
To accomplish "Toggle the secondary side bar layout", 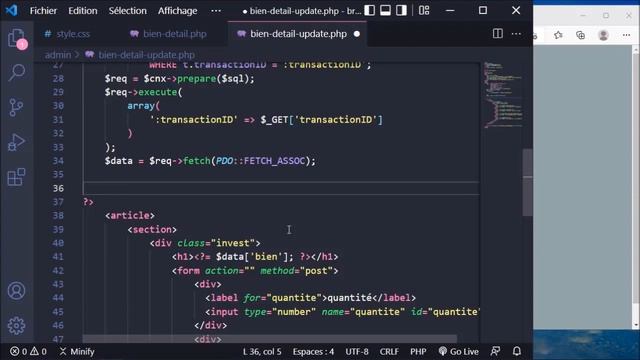I will (401, 10).
